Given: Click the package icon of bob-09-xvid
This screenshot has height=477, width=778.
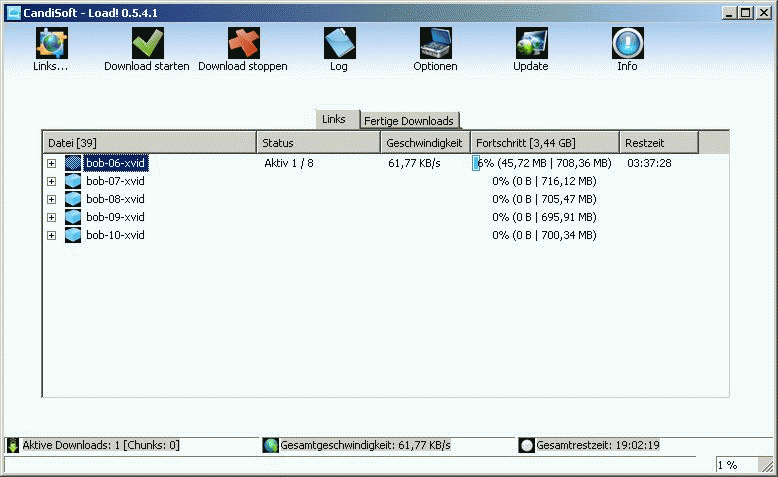Looking at the screenshot, I should [73, 217].
